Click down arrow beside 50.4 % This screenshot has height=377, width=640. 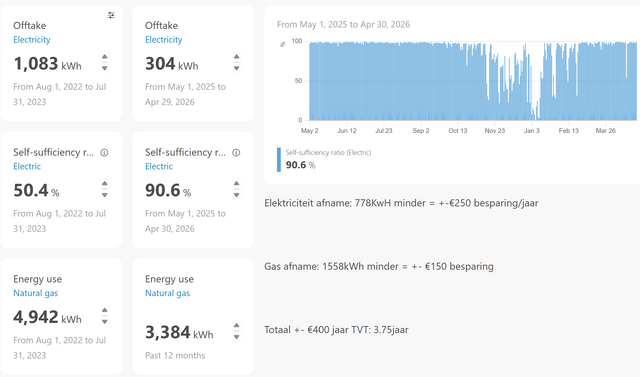pyautogui.click(x=105, y=195)
